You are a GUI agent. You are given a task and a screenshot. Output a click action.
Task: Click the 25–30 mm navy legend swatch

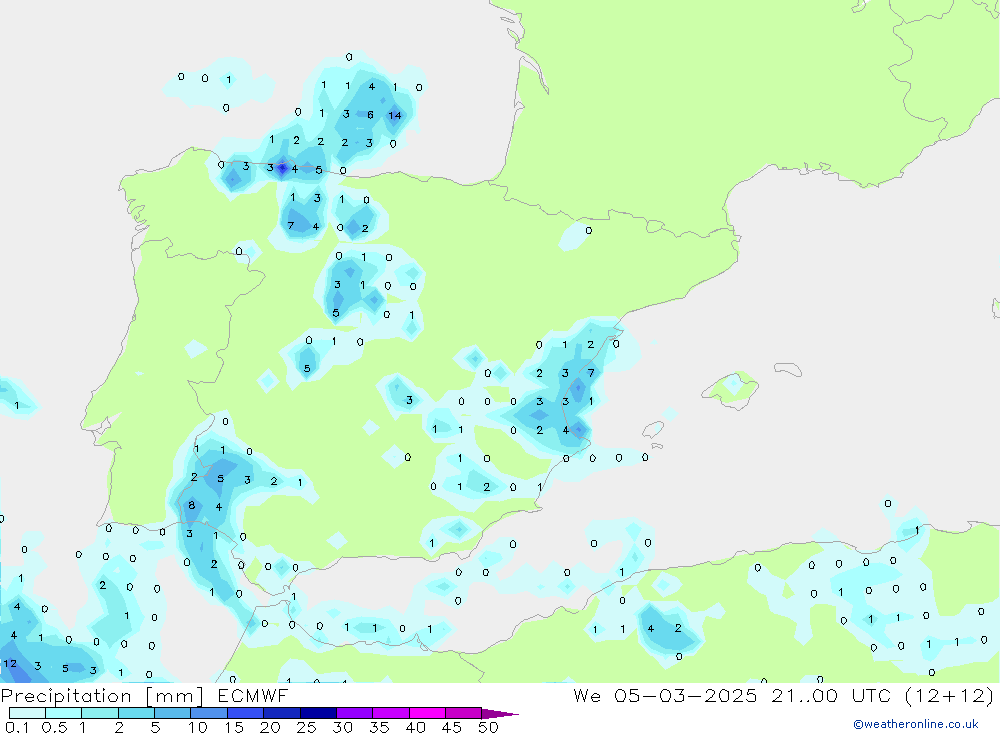[x=318, y=713]
